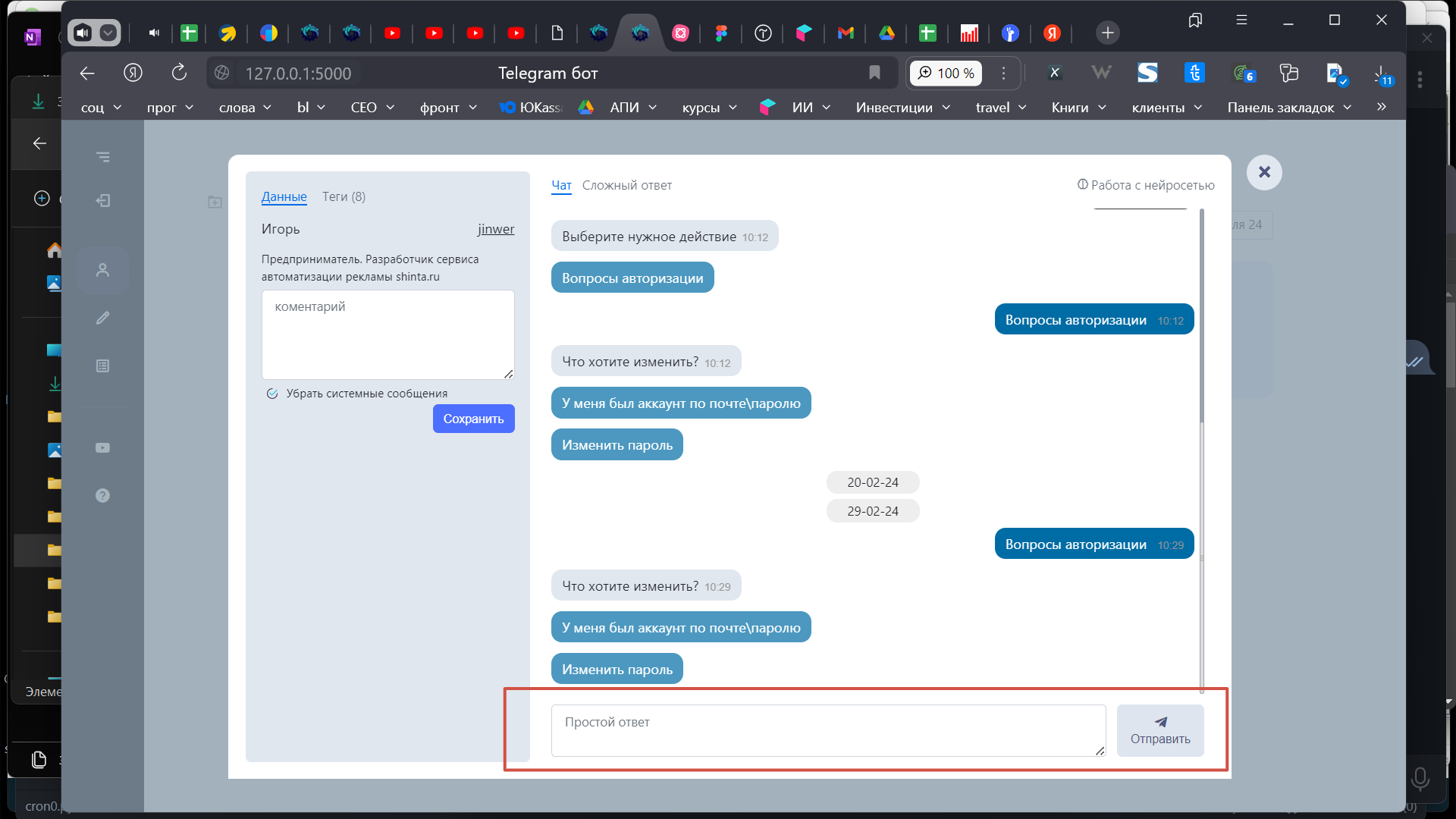Viewport: 1456px width, 819px height.
Task: Toggle Убрать системные сообщения option
Action: coord(357,394)
